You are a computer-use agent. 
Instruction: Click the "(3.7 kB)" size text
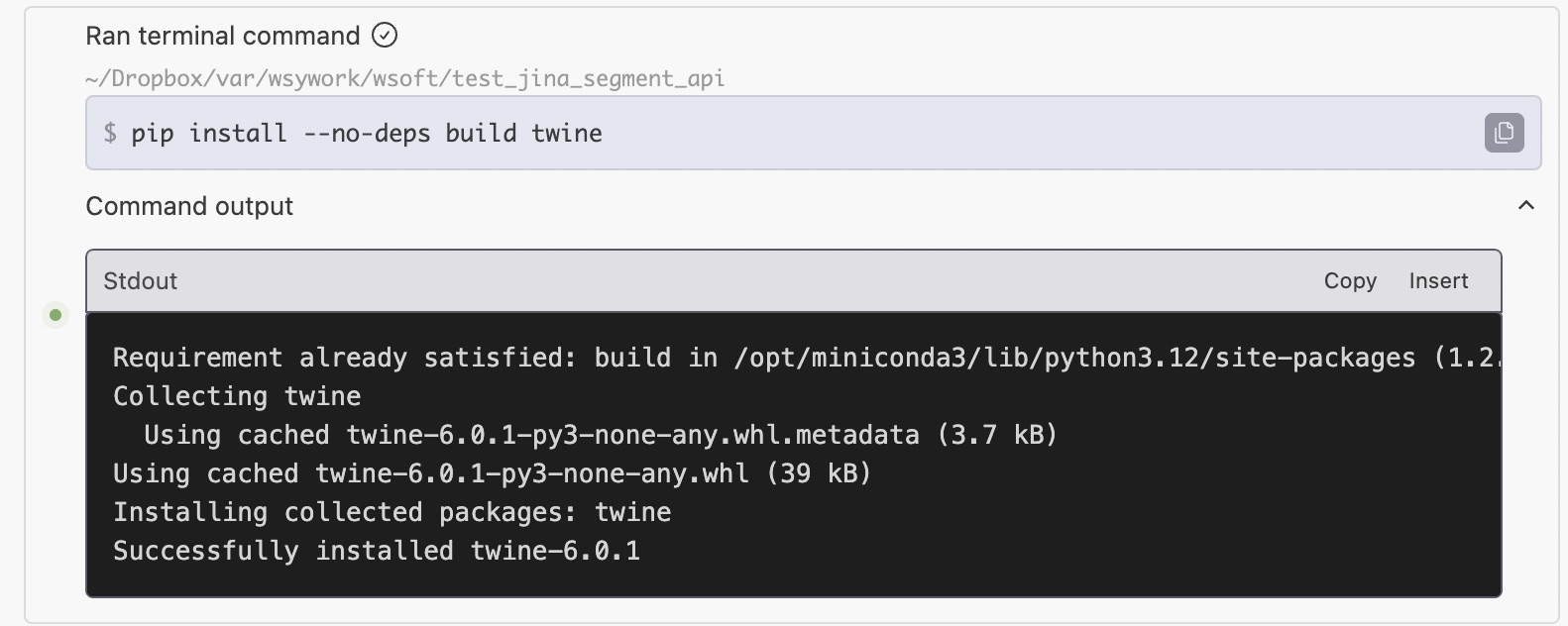(x=997, y=435)
